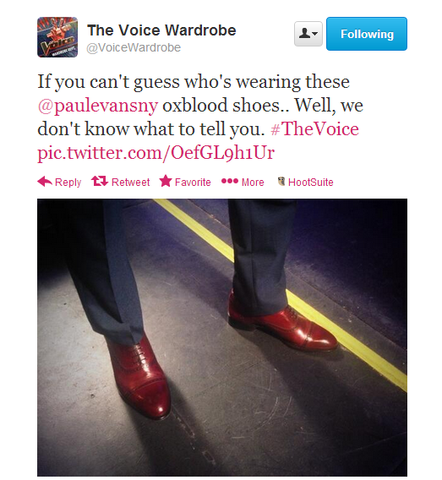Viewport: 442px width, 480px height.
Task: Open the oxblood shoes photo
Action: pyautogui.click(x=222, y=337)
